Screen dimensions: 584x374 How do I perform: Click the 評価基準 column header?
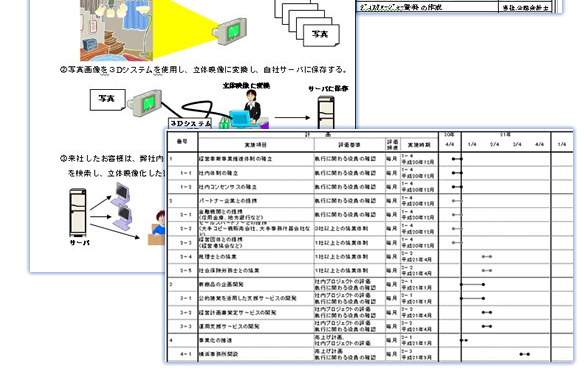pos(349,145)
